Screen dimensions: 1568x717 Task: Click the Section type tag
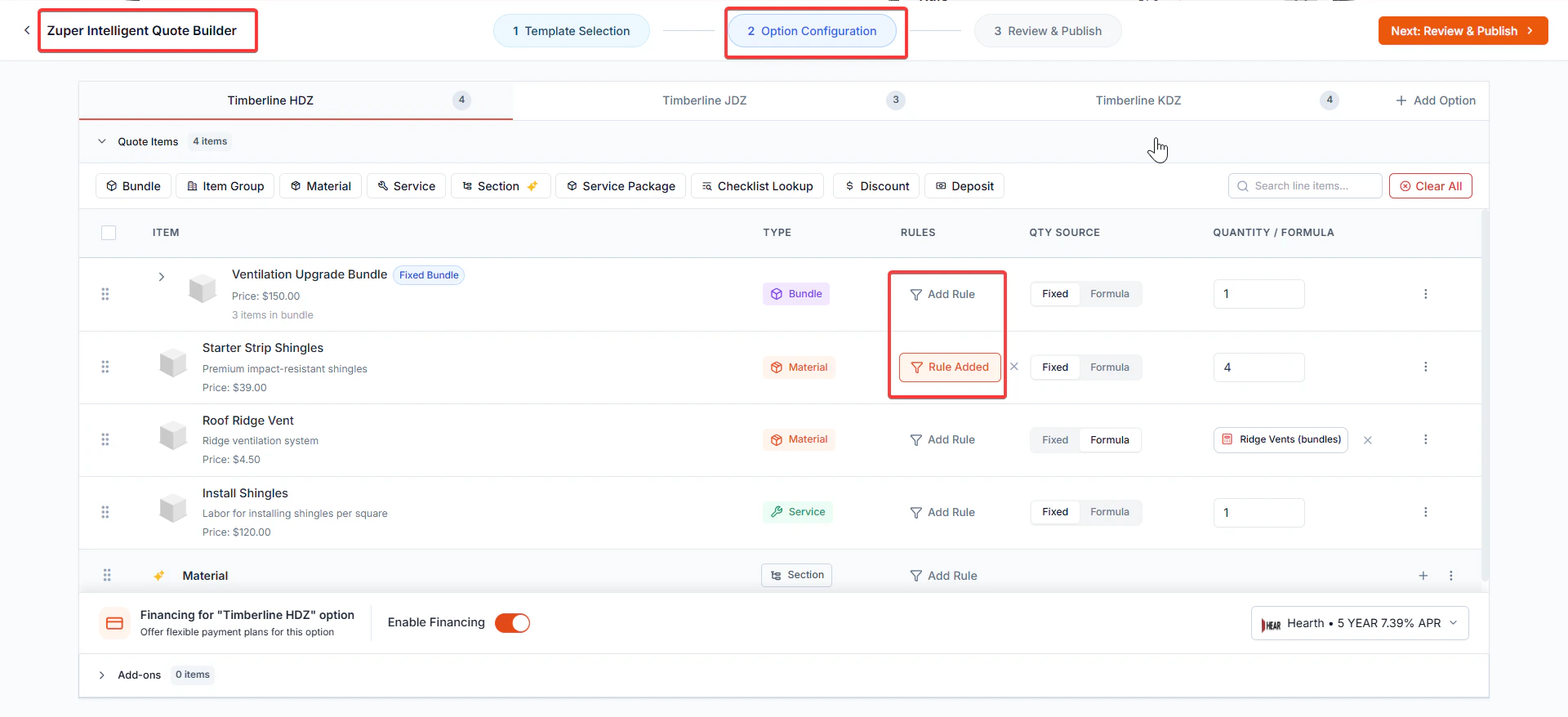click(x=797, y=575)
